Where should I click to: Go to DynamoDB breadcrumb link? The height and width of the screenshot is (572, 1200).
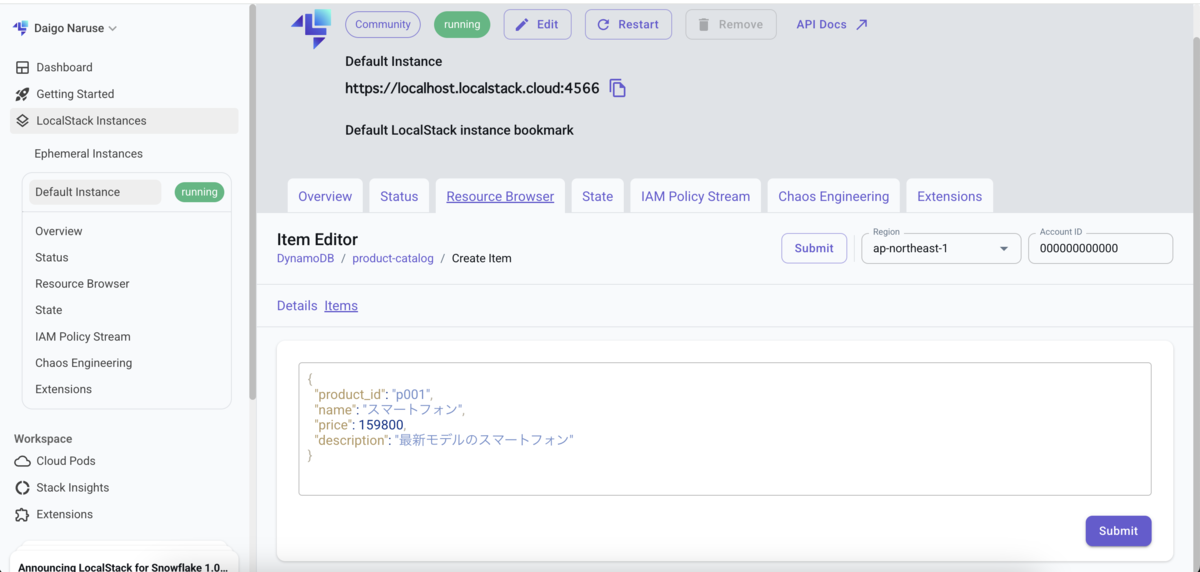tap(305, 258)
